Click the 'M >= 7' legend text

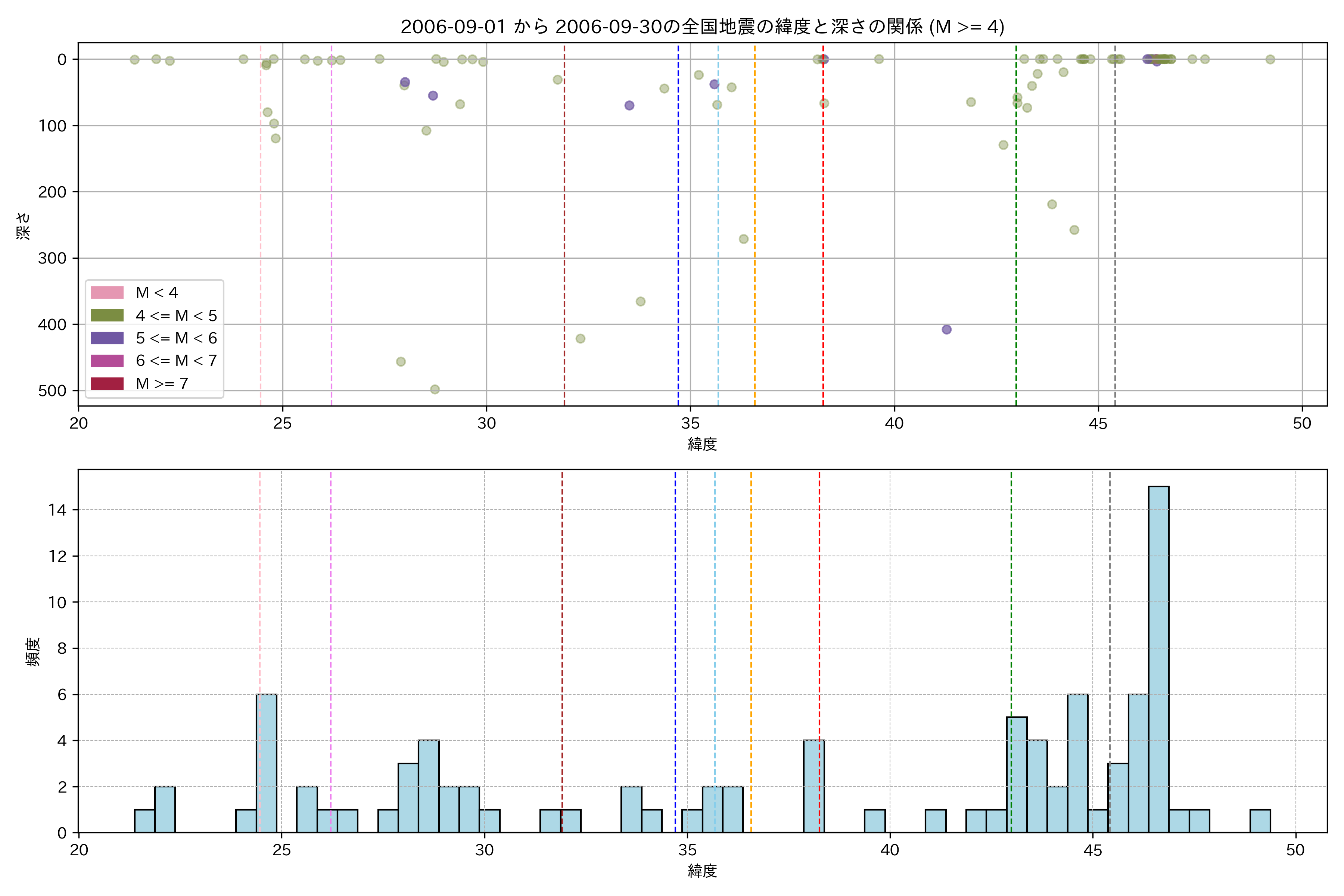click(x=162, y=383)
